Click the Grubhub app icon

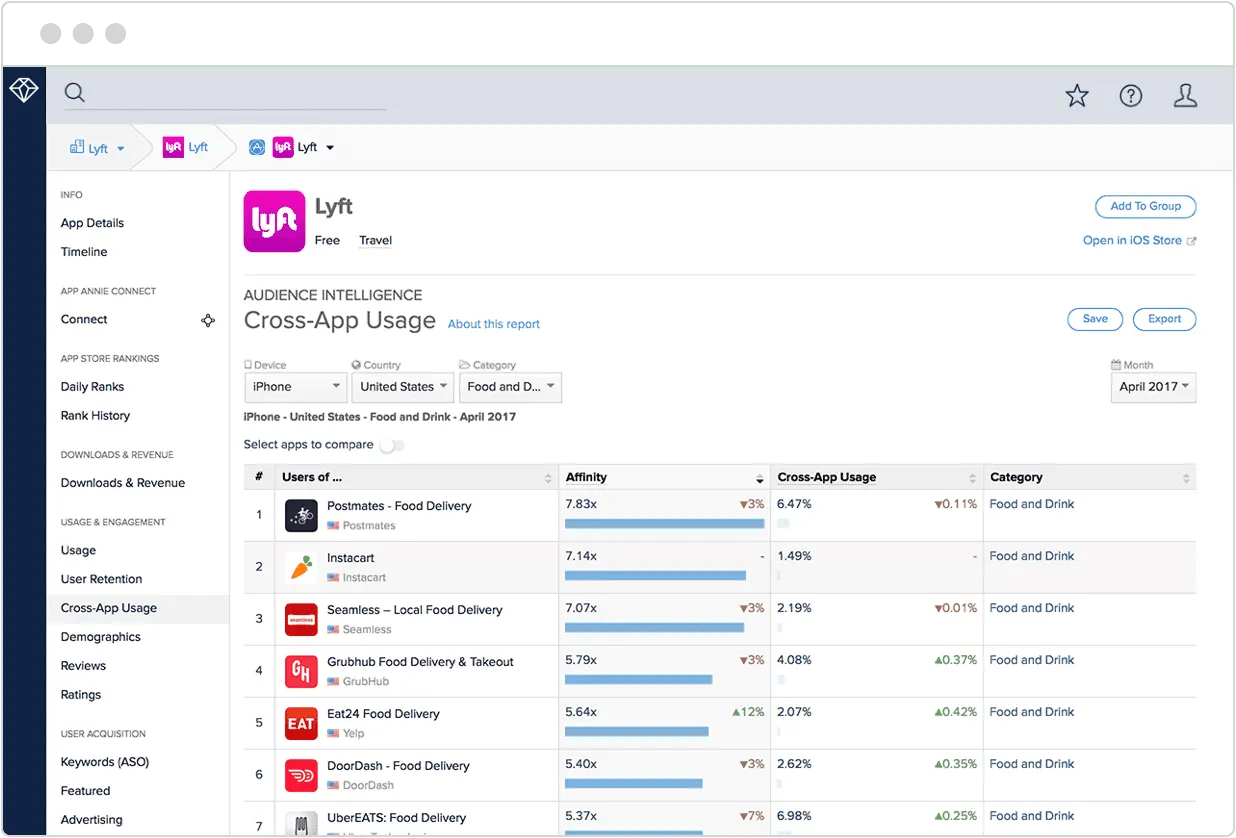point(301,671)
